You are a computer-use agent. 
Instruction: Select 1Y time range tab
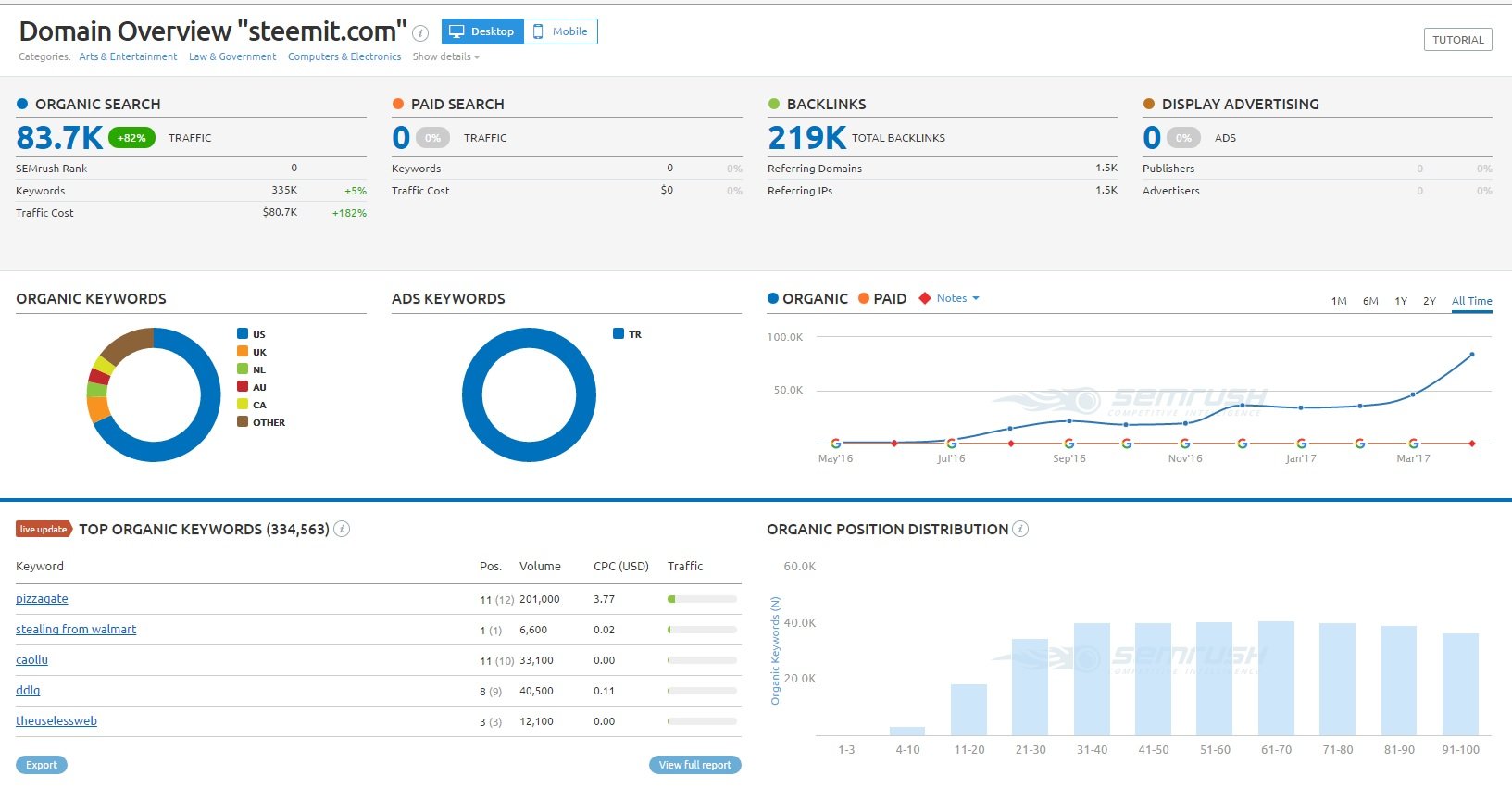(1401, 301)
